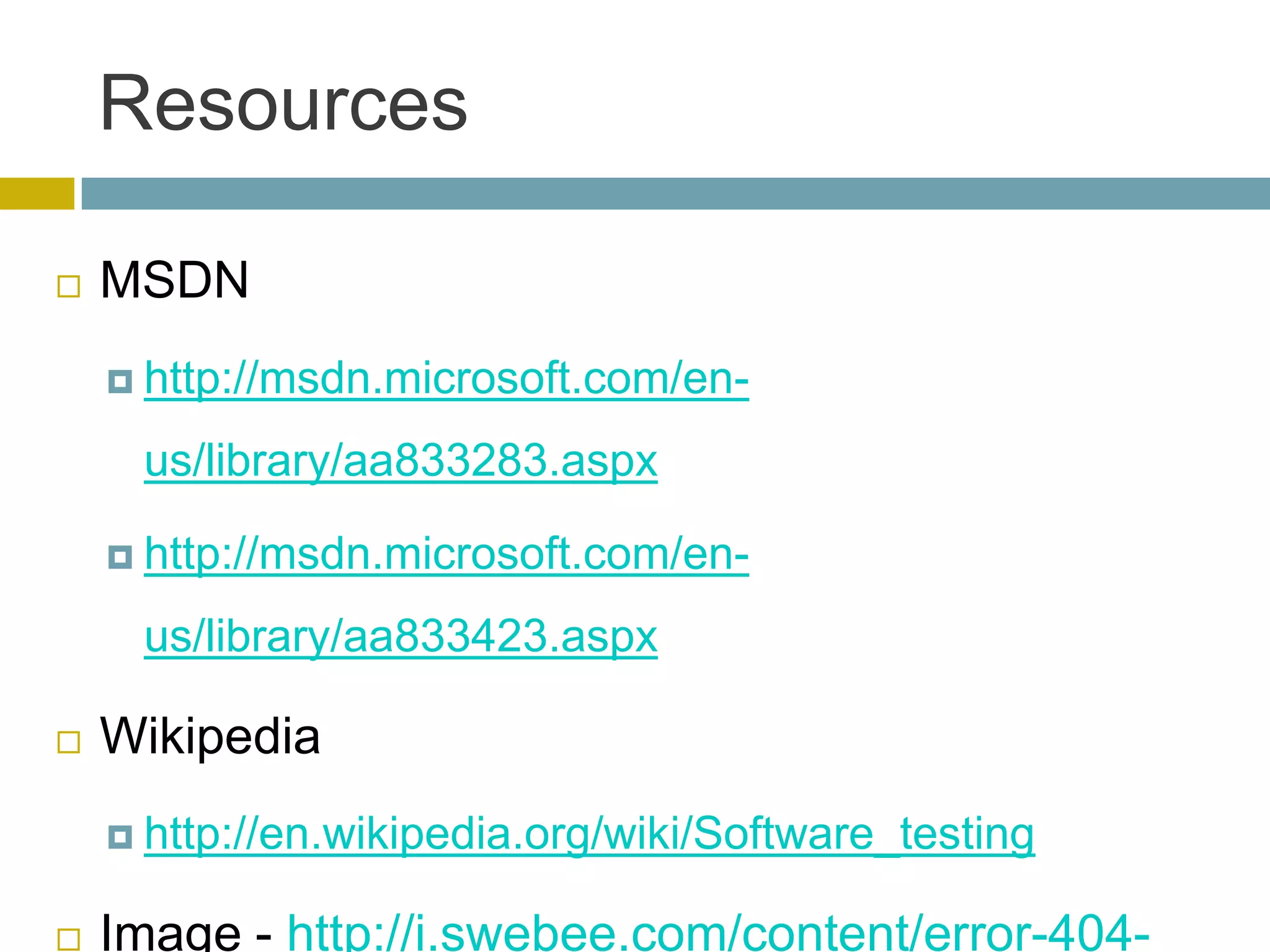
Task: Click the sub-bullet before the aa833423.aspx link
Action: pos(120,557)
